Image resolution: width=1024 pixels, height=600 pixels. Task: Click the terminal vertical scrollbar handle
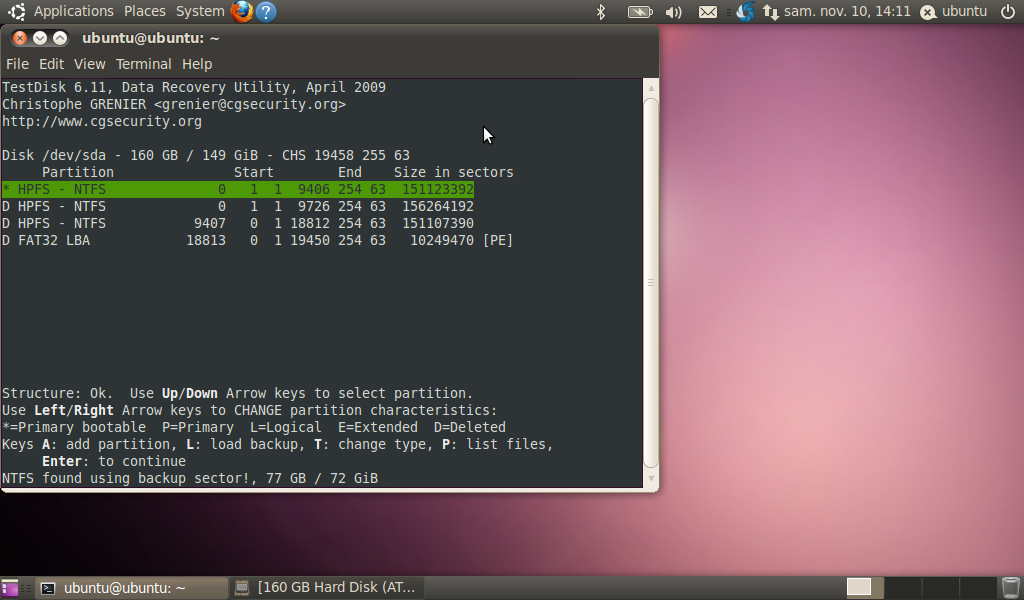650,283
